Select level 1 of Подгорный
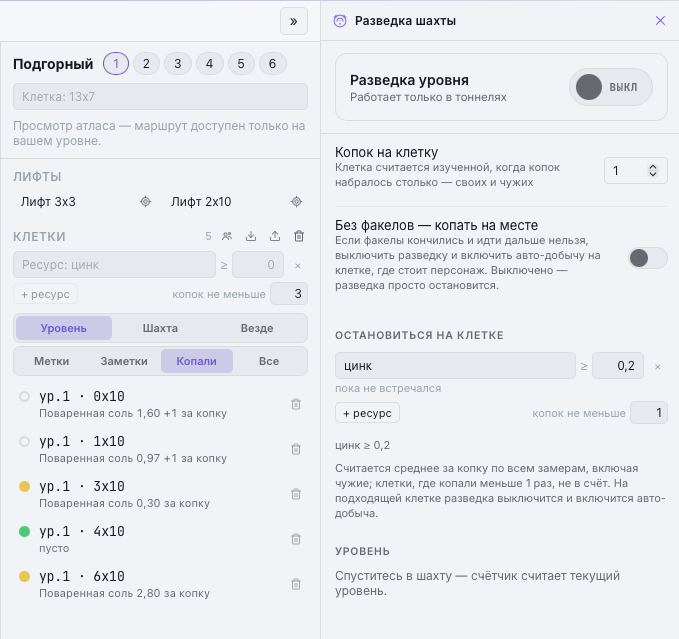Screen dimensions: 679x639 click(116, 64)
